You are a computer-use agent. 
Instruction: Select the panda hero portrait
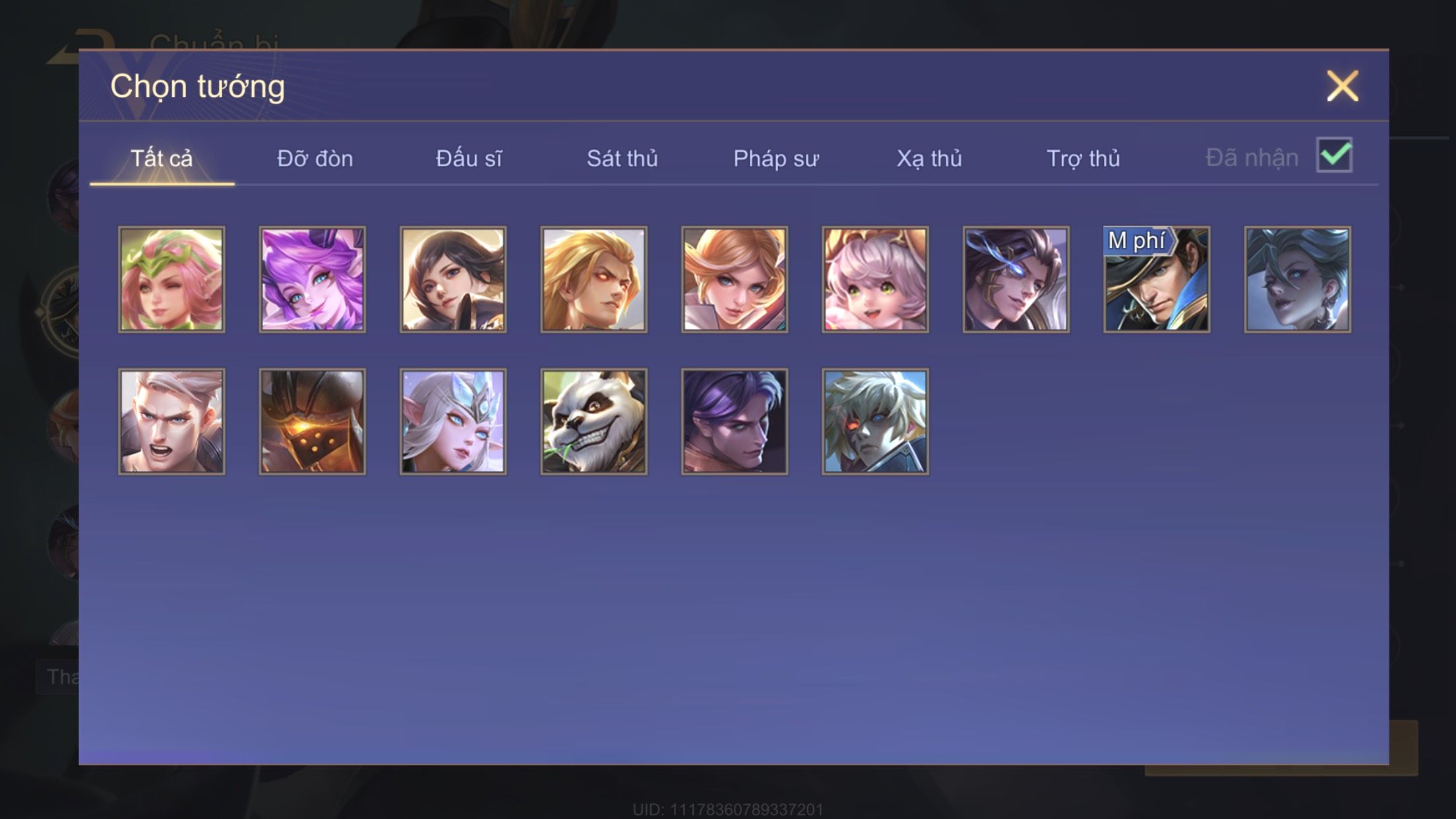(593, 421)
